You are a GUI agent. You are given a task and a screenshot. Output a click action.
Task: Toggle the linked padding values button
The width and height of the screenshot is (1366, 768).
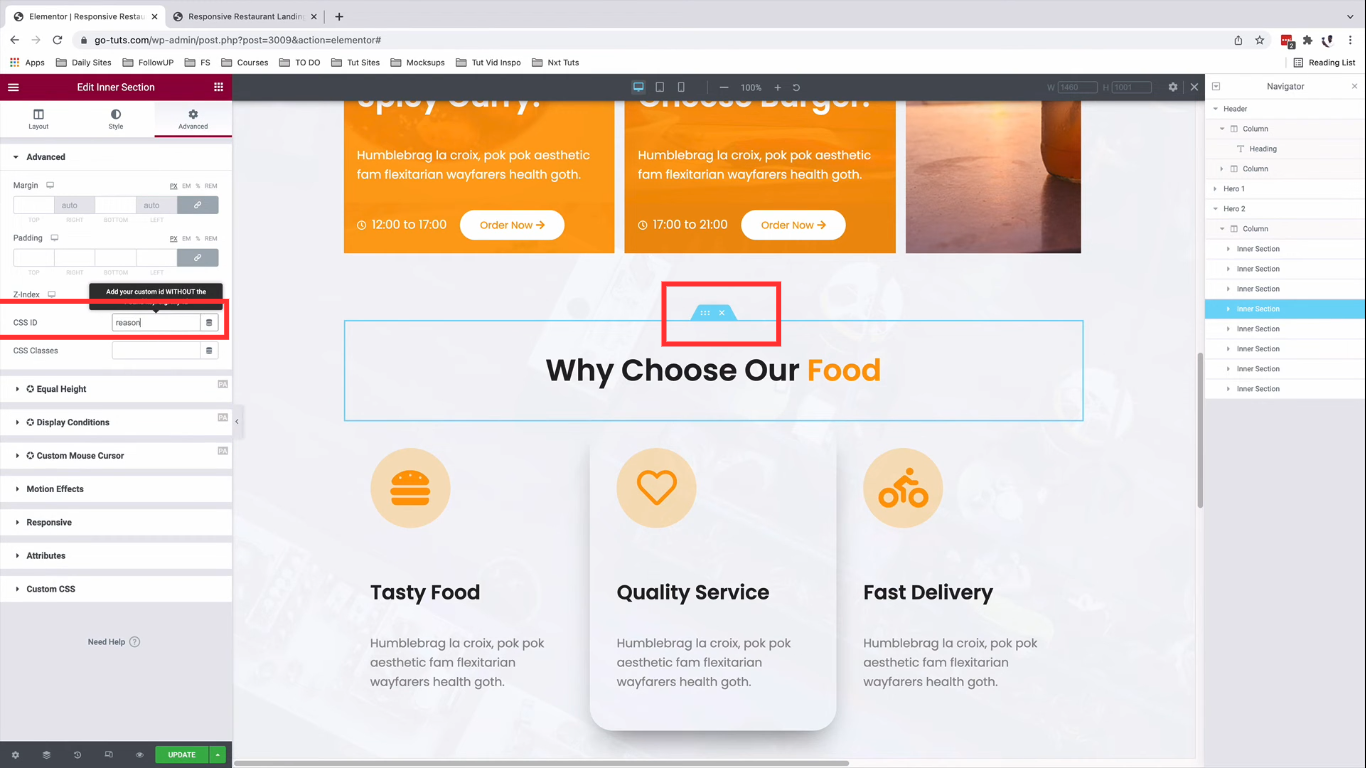(x=198, y=257)
